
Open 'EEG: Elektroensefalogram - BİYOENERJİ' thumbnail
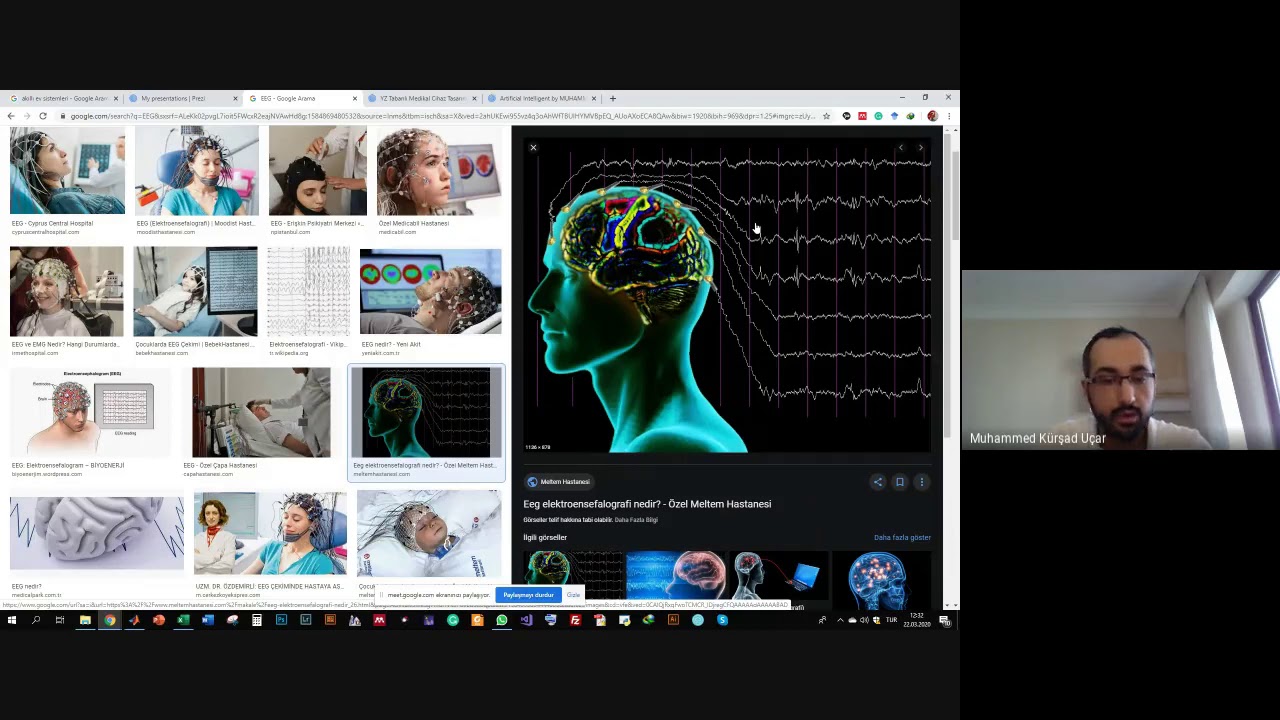(x=91, y=412)
